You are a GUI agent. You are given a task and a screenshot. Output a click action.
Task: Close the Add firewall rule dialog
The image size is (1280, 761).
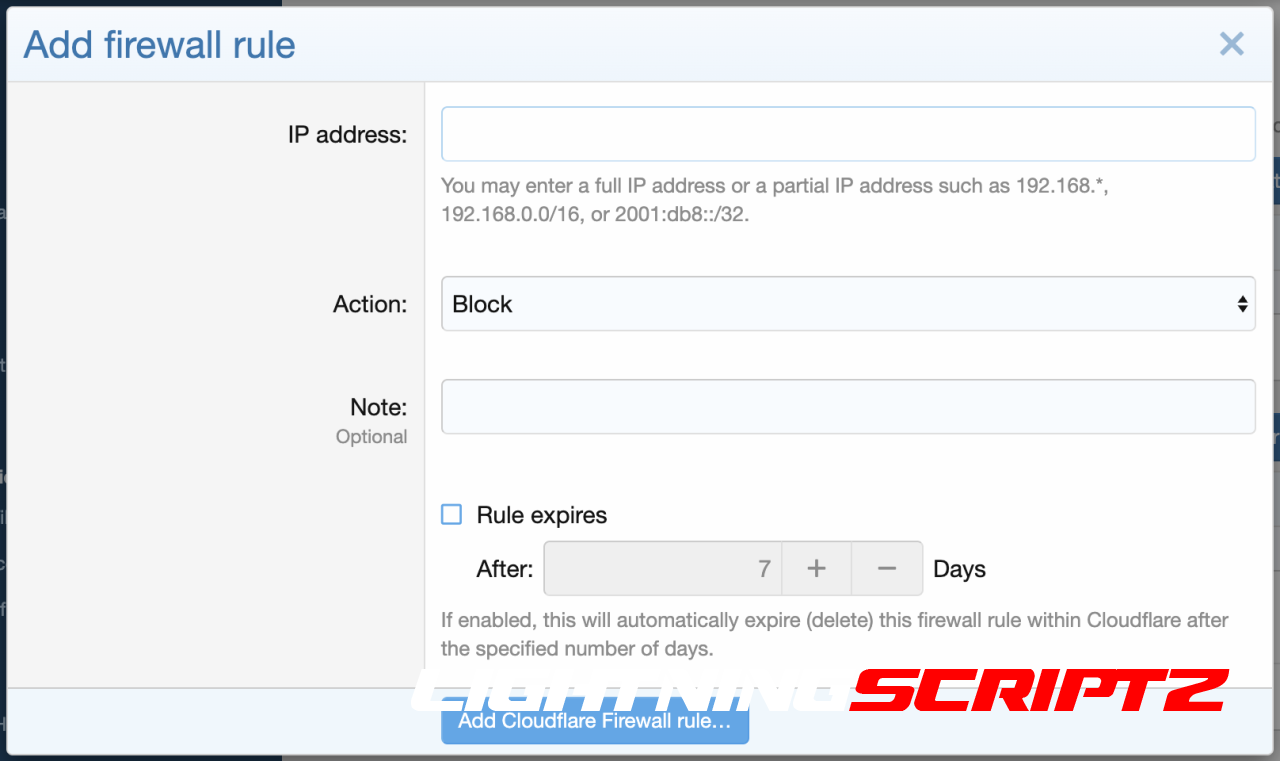[1231, 44]
